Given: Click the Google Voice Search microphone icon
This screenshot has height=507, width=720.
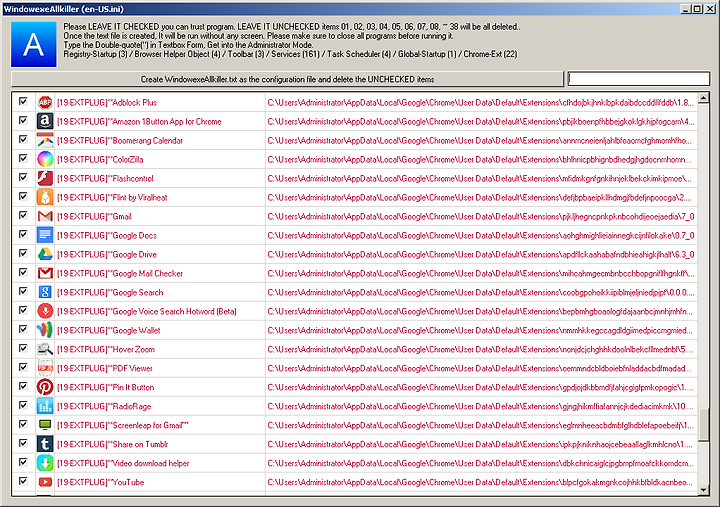Looking at the screenshot, I should coord(45,311).
